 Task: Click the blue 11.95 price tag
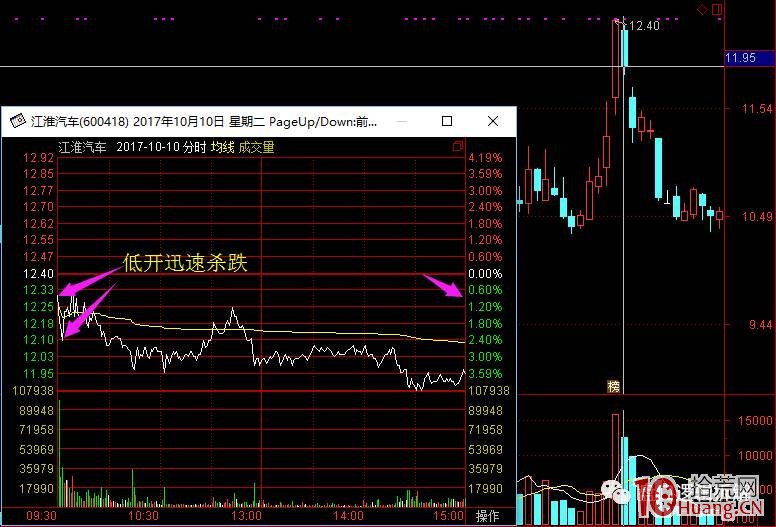(749, 57)
